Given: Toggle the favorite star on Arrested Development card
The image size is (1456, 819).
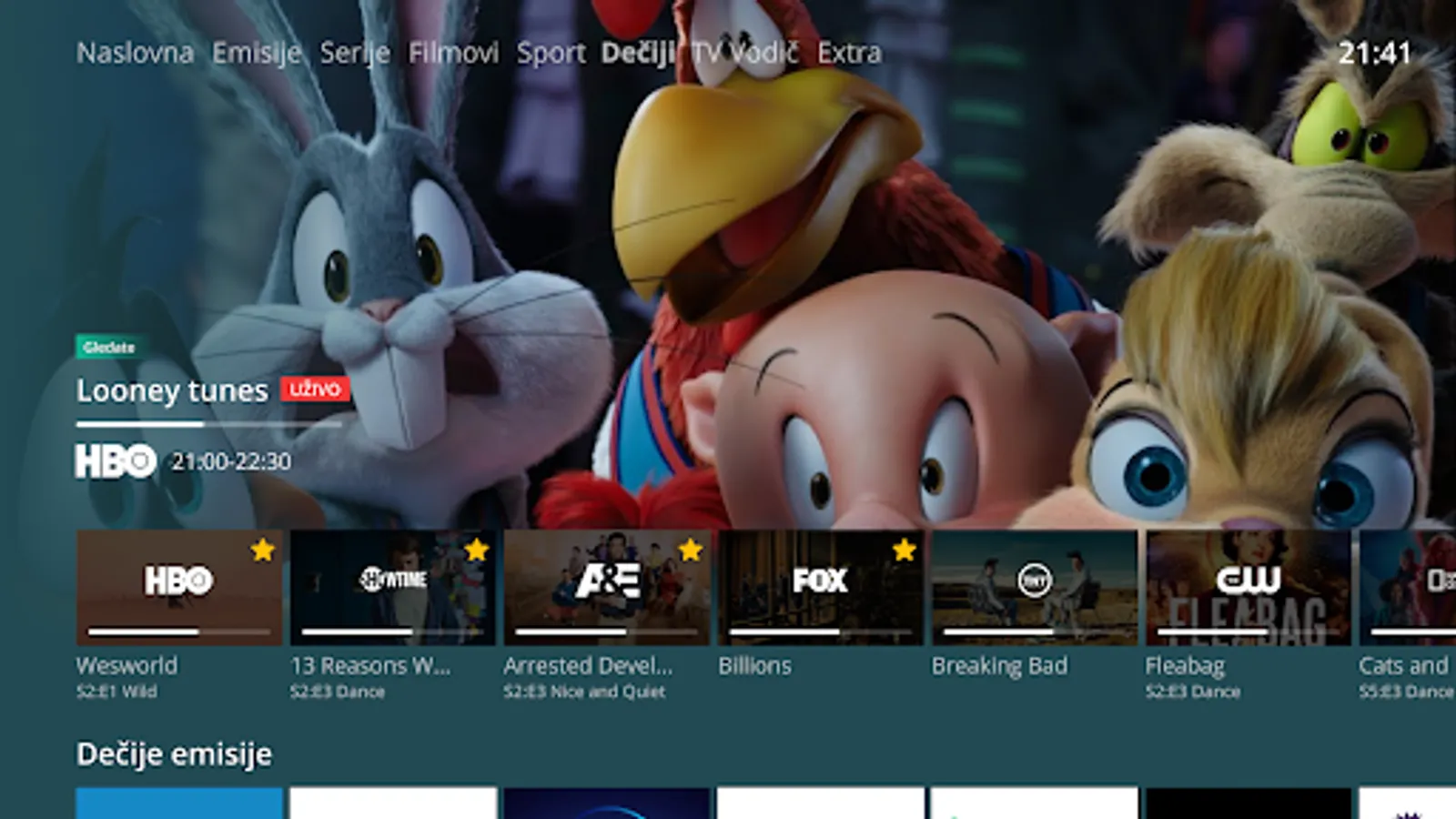Looking at the screenshot, I should click(x=691, y=550).
